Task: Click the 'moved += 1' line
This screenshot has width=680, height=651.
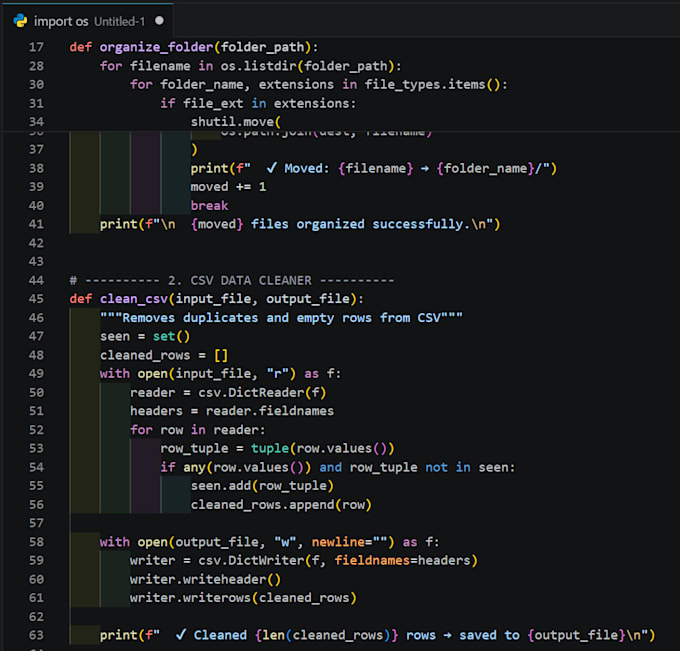Action: (229, 187)
